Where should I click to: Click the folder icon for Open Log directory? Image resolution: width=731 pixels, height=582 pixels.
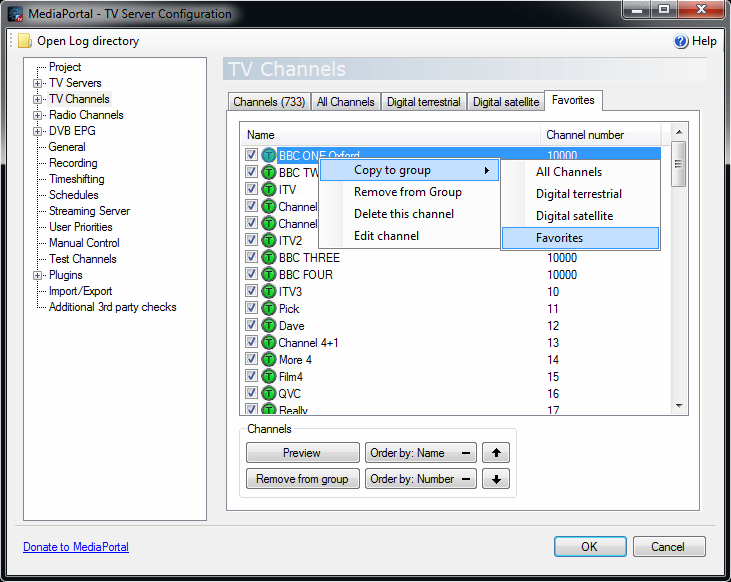(x=24, y=41)
